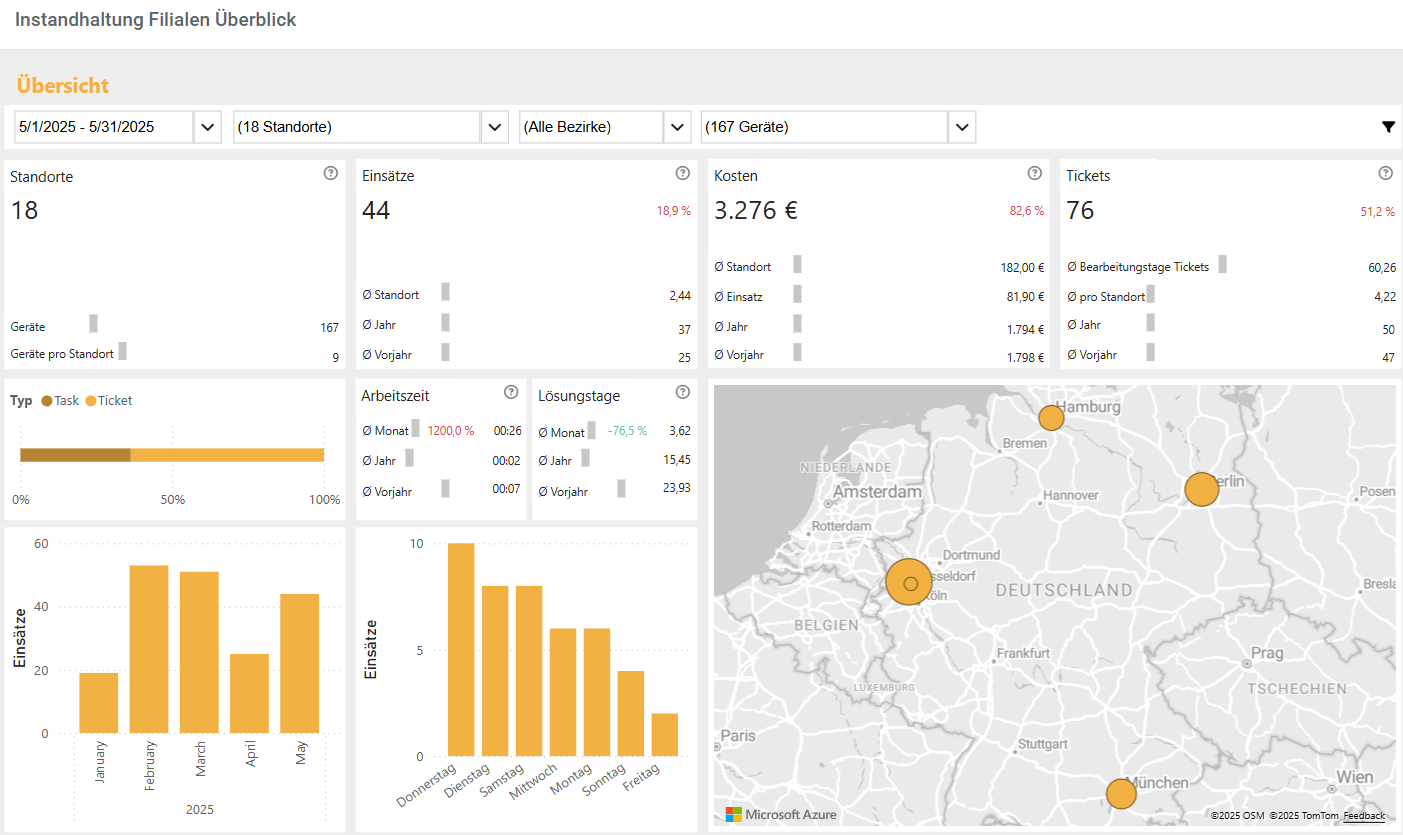Click the date range field 5/1/2025 - 5/31/2025
1403x835 pixels.
104,127
